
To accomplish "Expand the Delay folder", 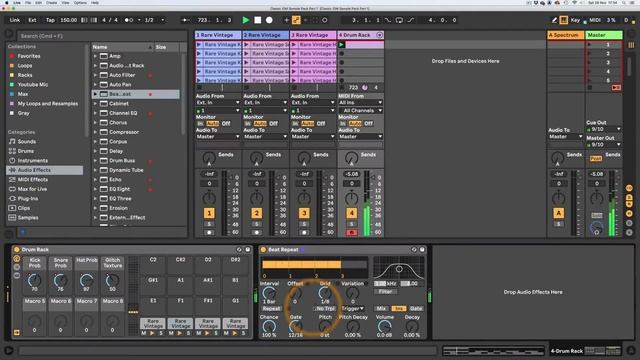I will (x=95, y=151).
